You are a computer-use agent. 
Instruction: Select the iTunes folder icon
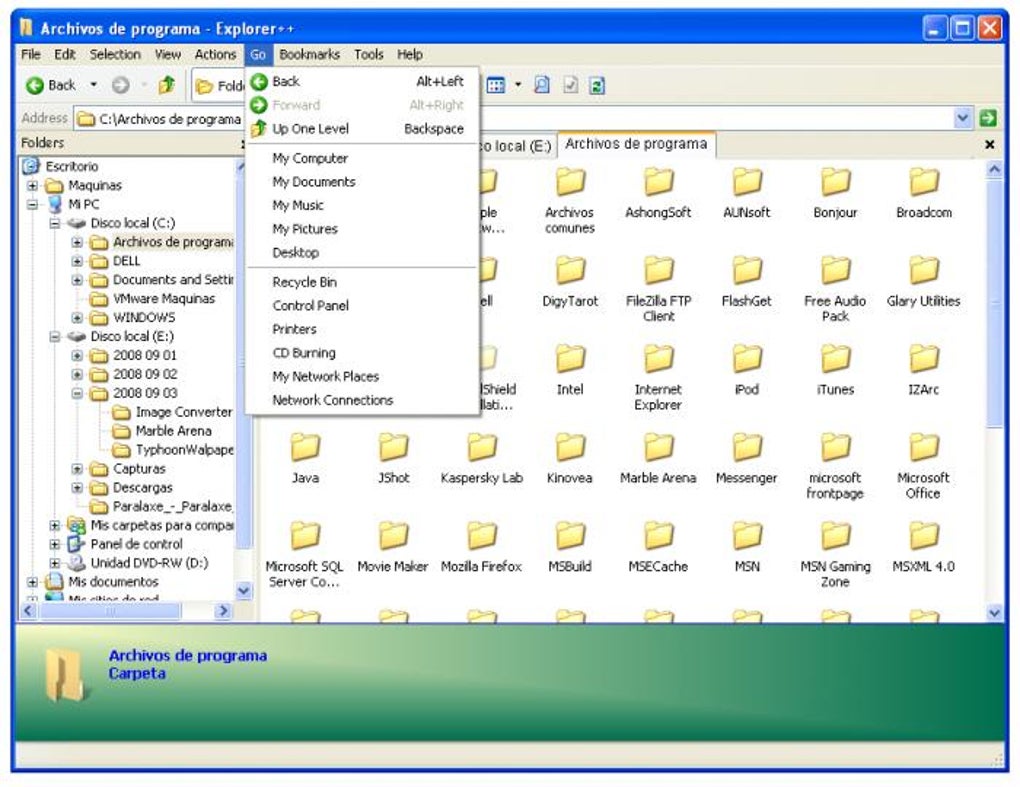pyautogui.click(x=835, y=359)
